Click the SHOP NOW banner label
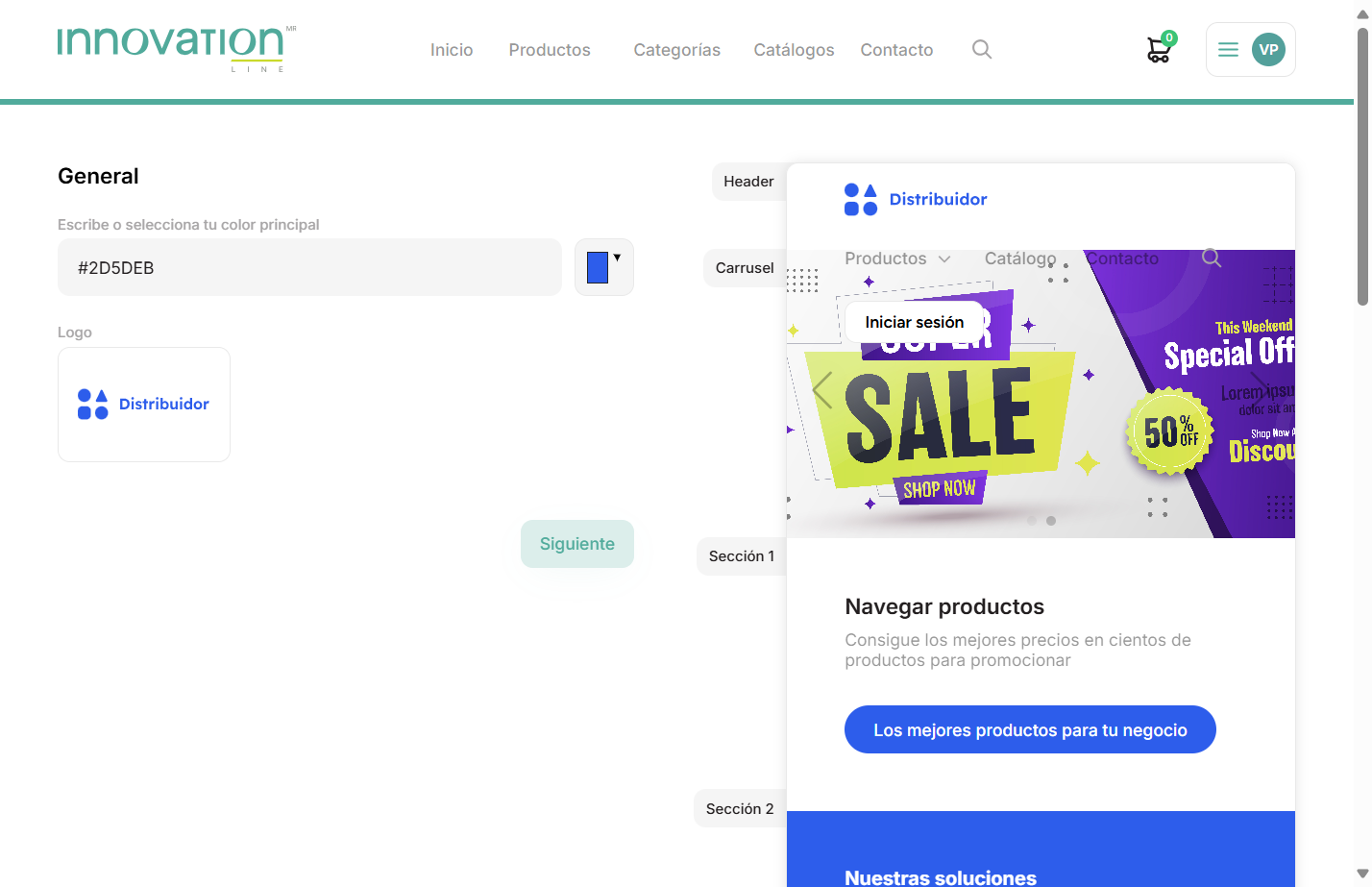 click(x=940, y=489)
